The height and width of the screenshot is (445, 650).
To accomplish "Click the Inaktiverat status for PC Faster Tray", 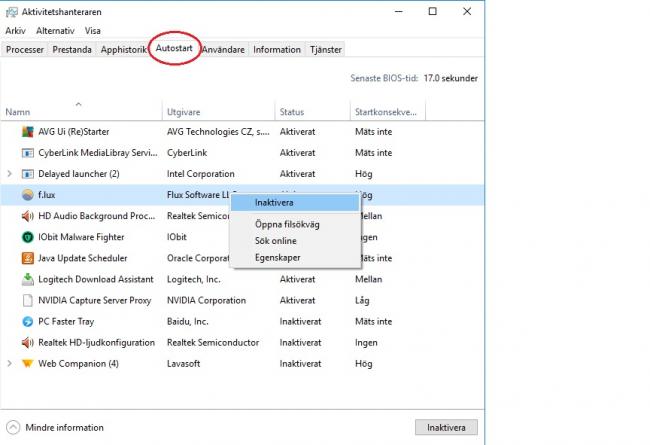I will click(301, 321).
